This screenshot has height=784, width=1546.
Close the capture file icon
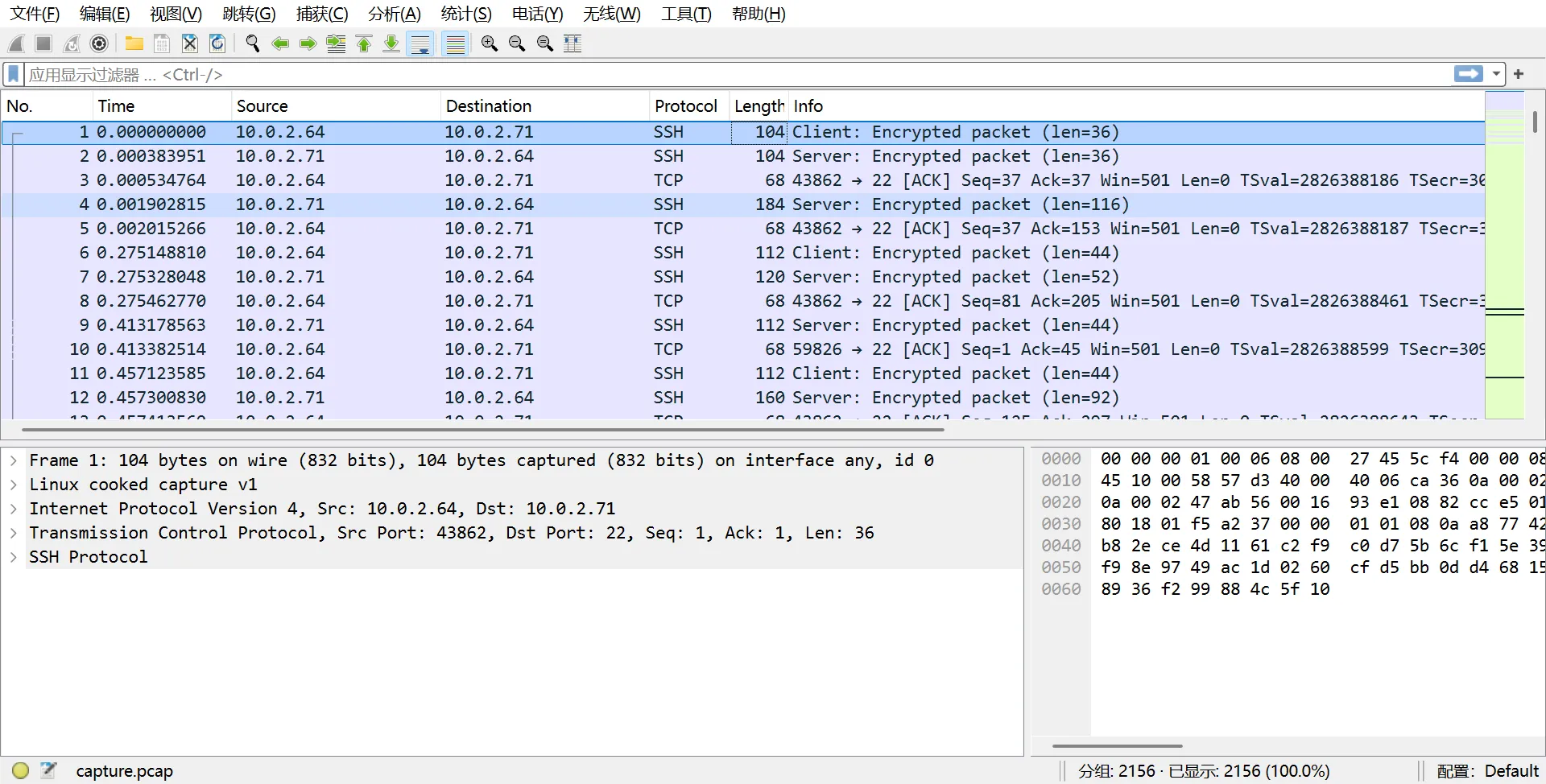coord(189,43)
